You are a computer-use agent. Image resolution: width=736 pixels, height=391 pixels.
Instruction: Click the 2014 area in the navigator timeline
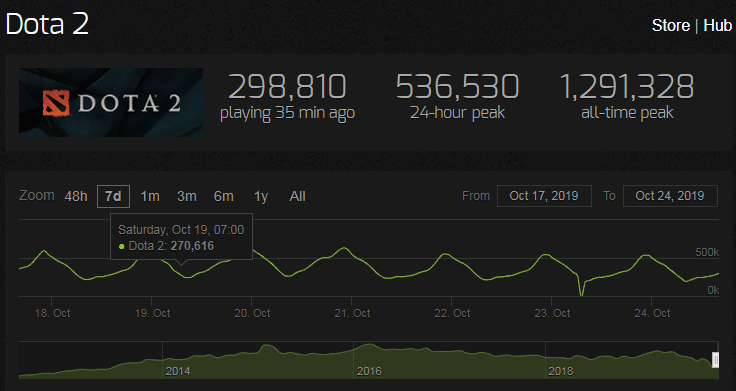178,371
